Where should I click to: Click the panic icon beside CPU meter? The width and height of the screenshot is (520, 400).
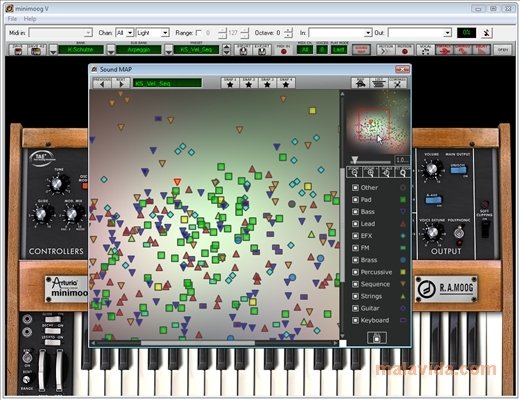click(487, 33)
